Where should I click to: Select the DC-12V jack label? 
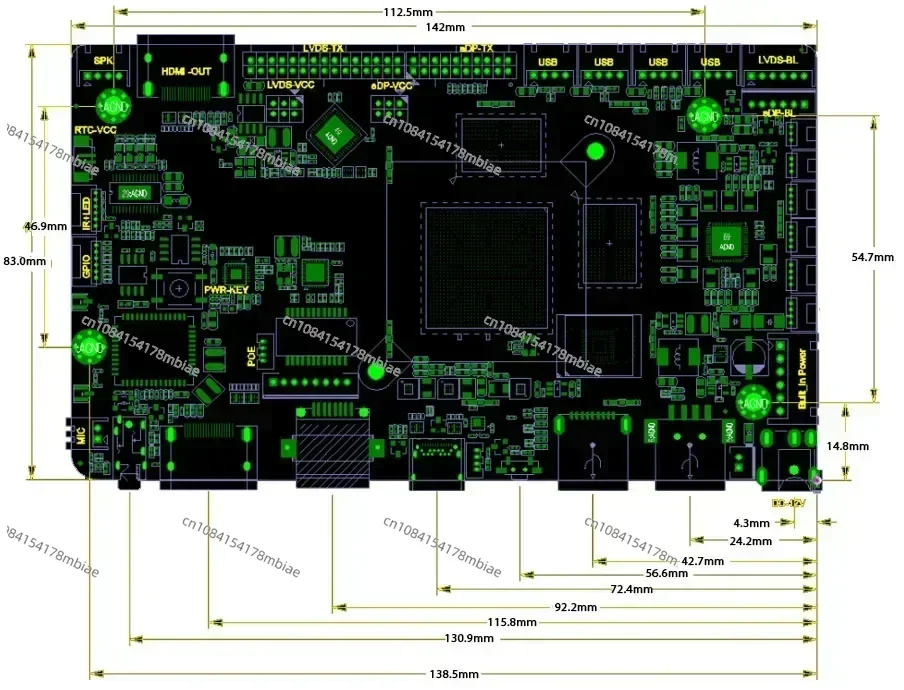tap(789, 503)
